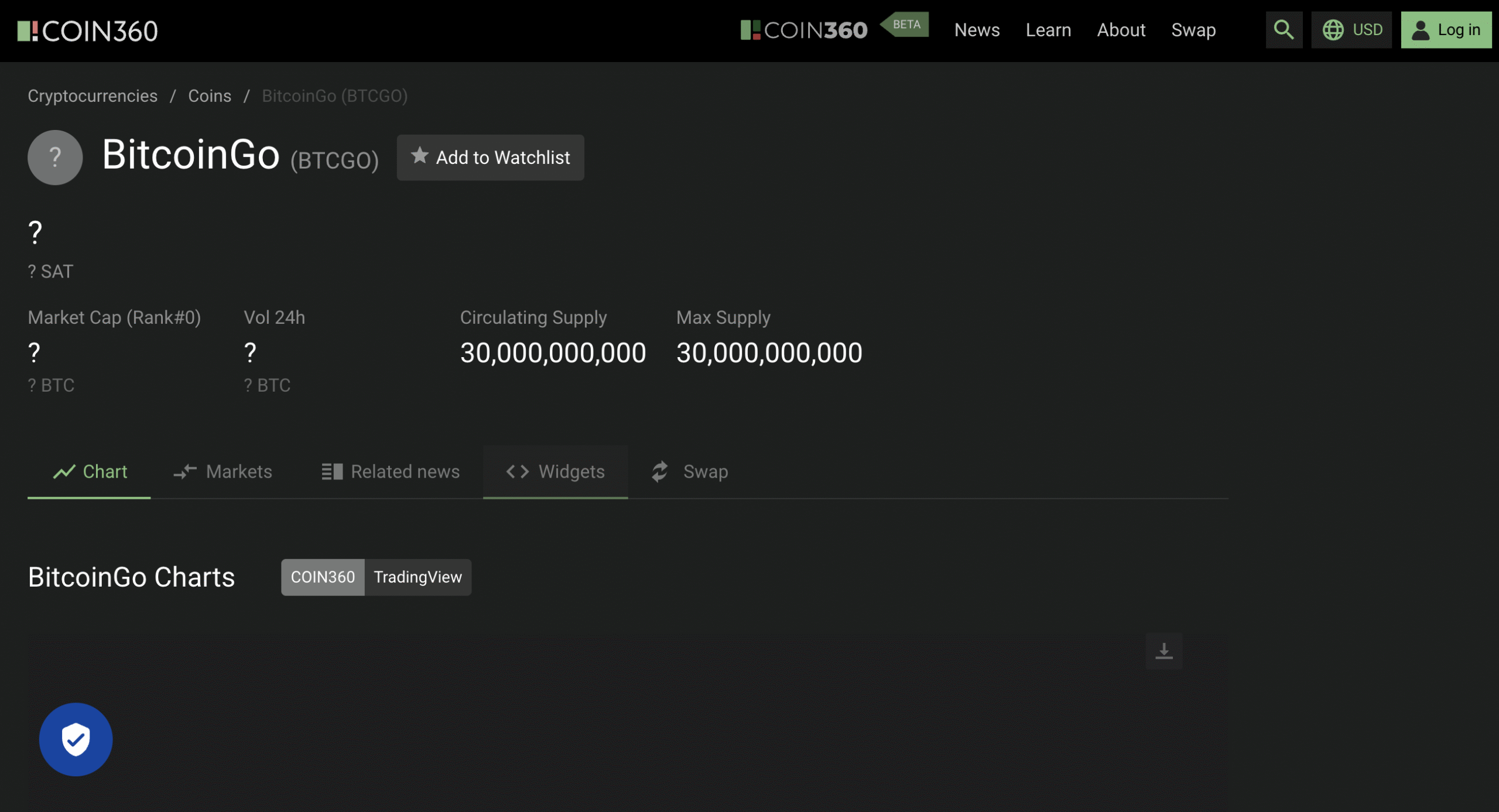Image resolution: width=1499 pixels, height=812 pixels.
Task: Select the TradingView chart source
Action: click(417, 577)
